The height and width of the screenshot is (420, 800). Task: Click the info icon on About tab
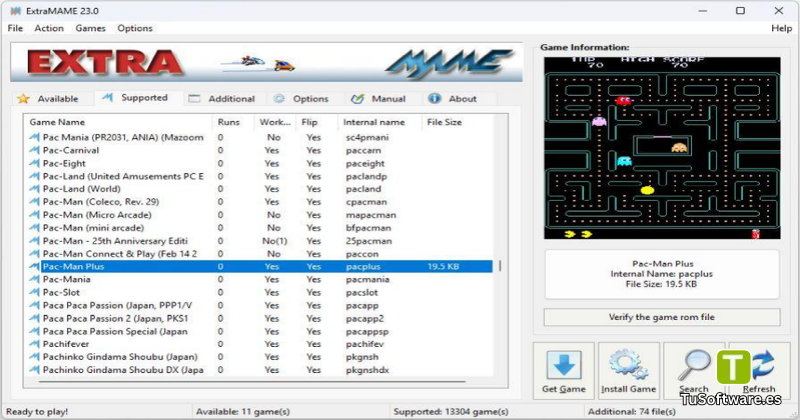click(434, 98)
